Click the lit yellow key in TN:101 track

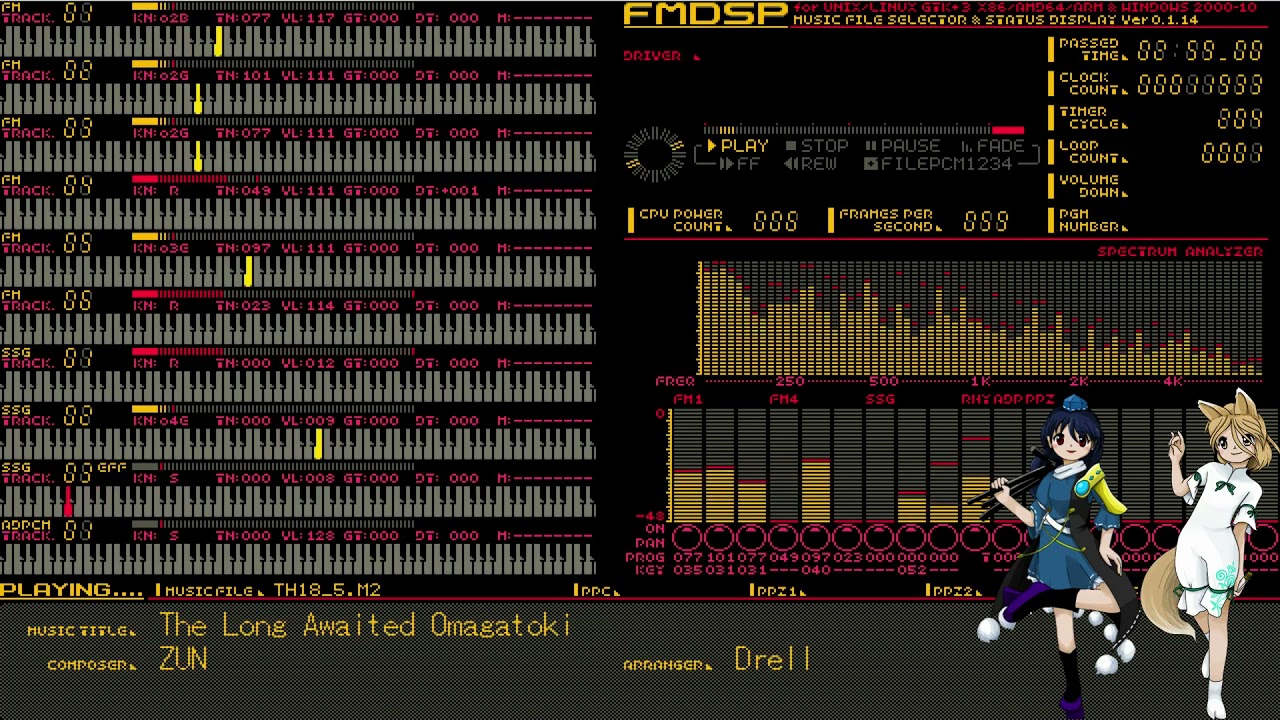[198, 99]
